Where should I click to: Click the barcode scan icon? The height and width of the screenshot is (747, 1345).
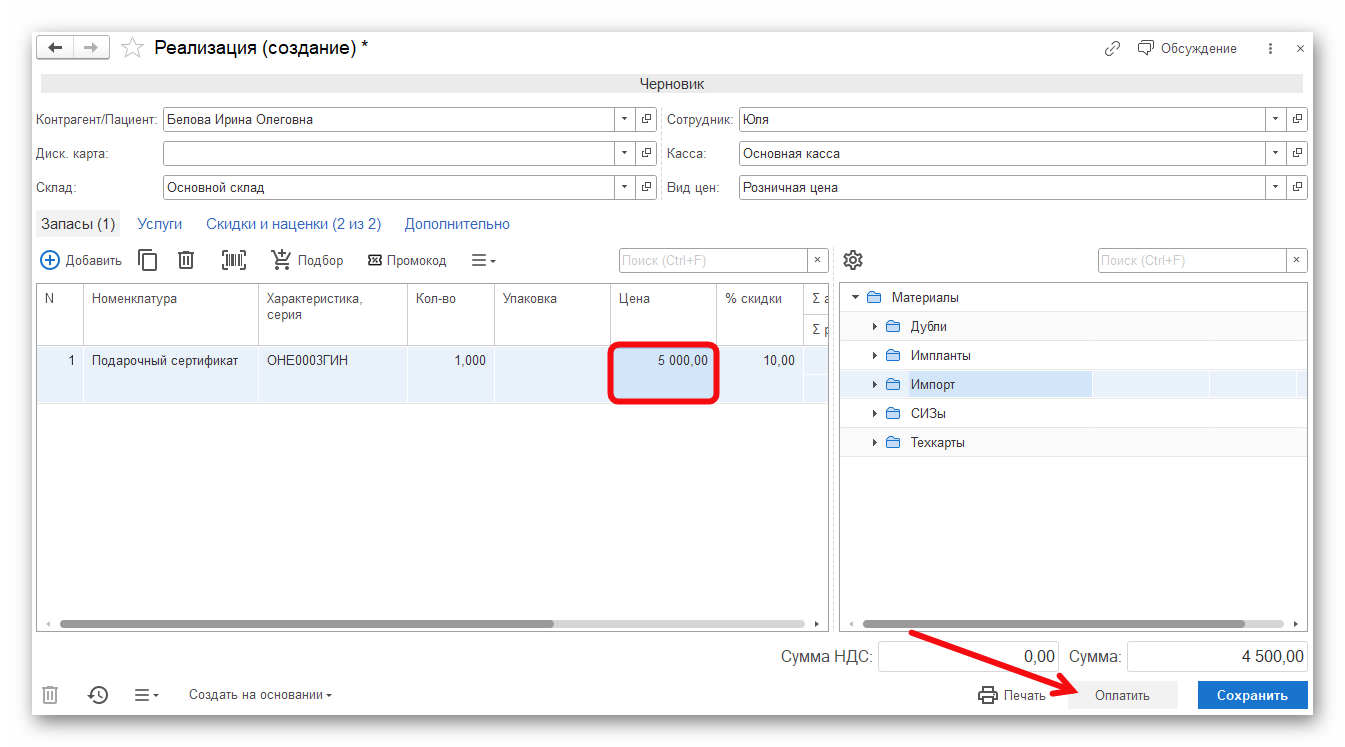(234, 260)
